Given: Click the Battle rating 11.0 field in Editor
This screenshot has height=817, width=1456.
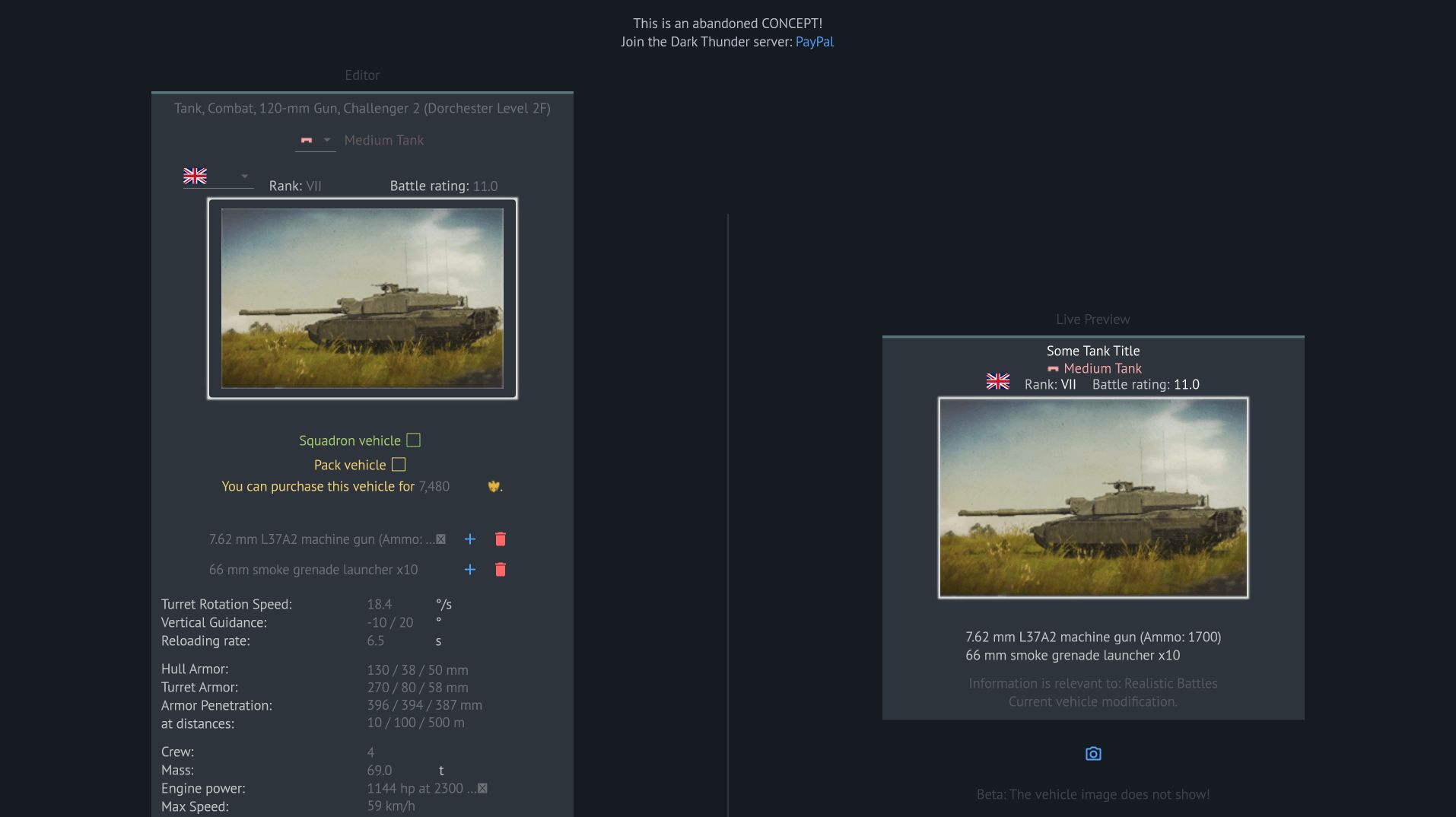Looking at the screenshot, I should click(485, 186).
